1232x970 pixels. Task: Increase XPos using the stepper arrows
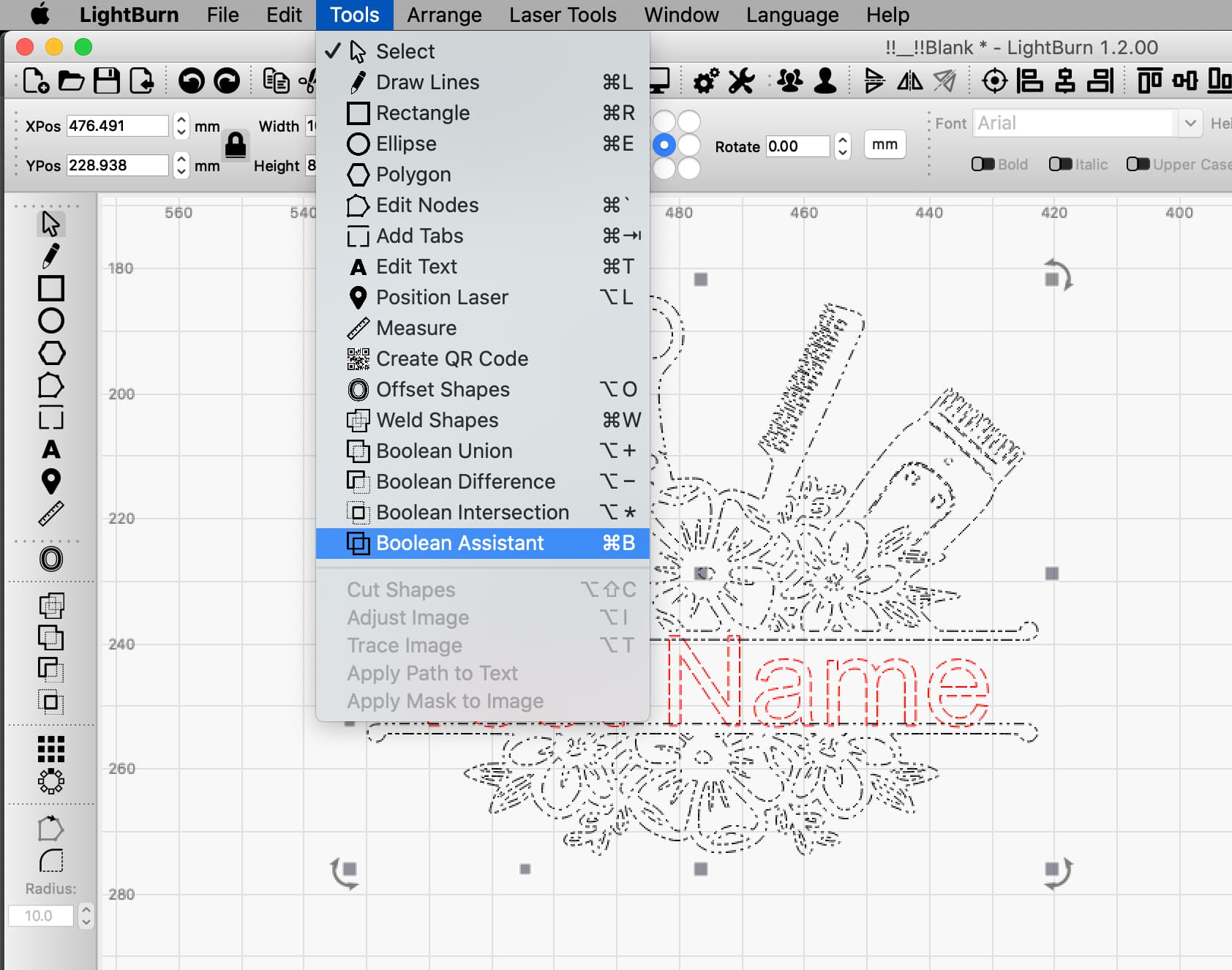click(181, 121)
